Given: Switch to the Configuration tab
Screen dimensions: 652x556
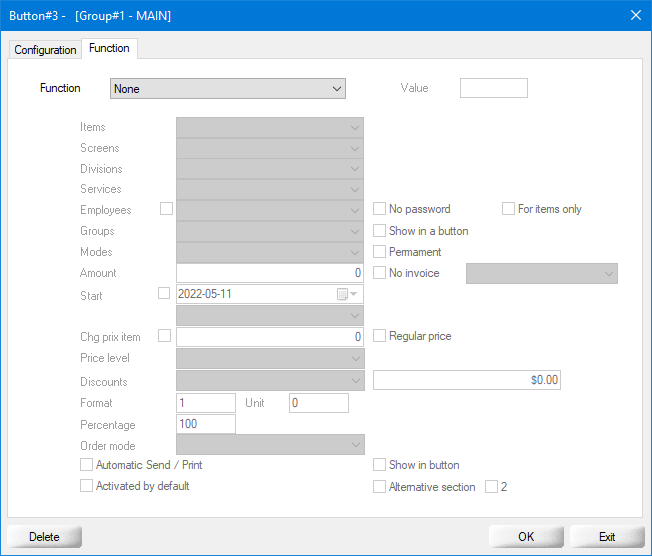Looking at the screenshot, I should coord(45,50).
